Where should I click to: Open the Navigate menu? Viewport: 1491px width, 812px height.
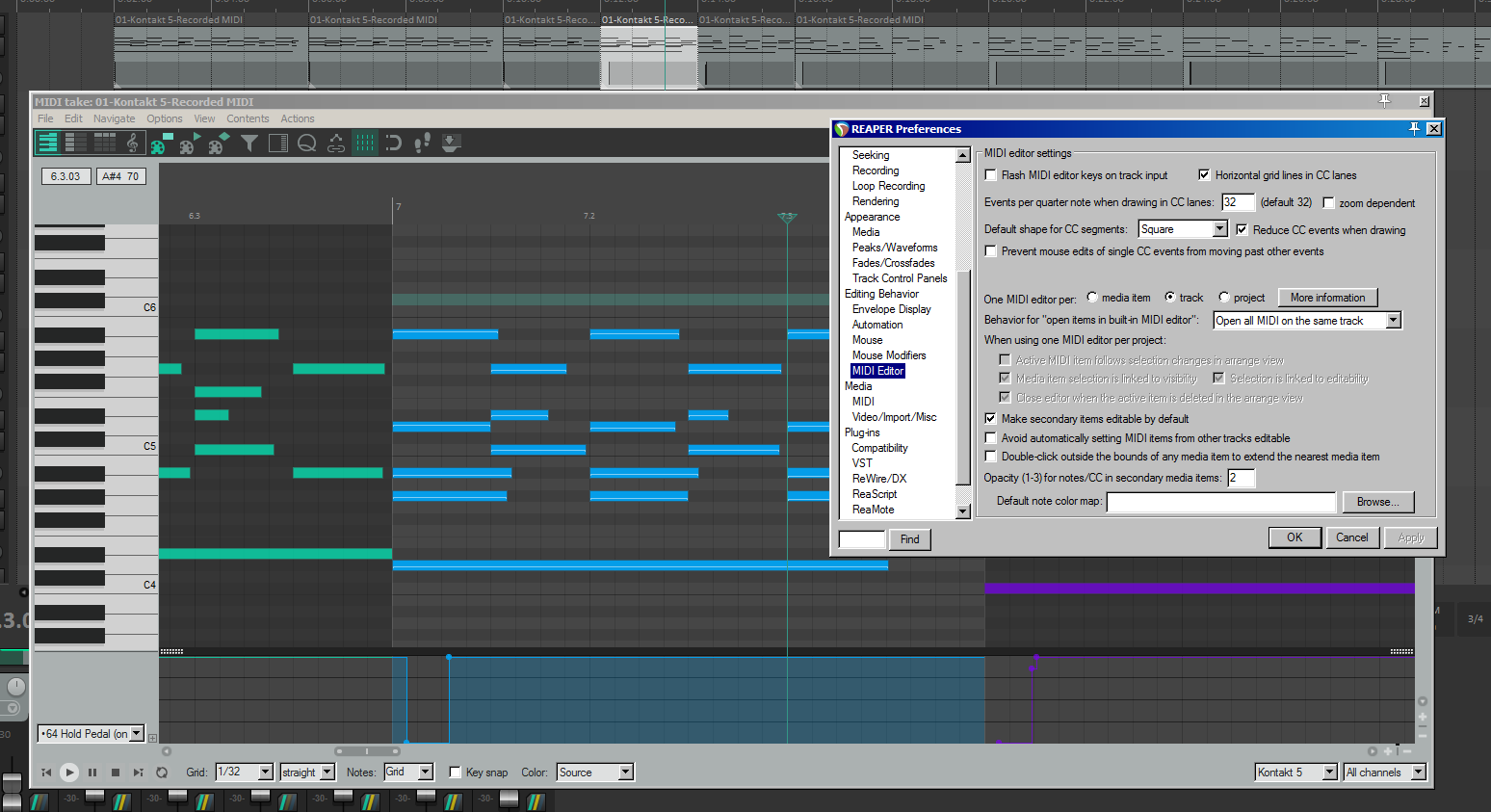(114, 119)
